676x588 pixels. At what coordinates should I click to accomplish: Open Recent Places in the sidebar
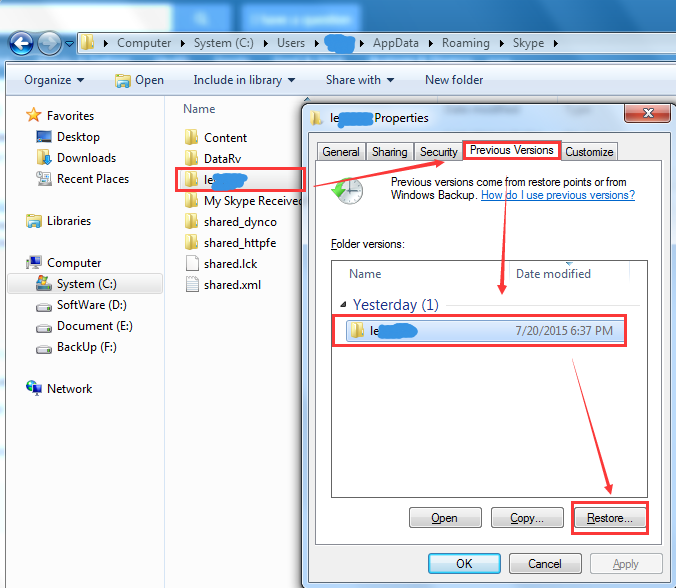[x=92, y=179]
